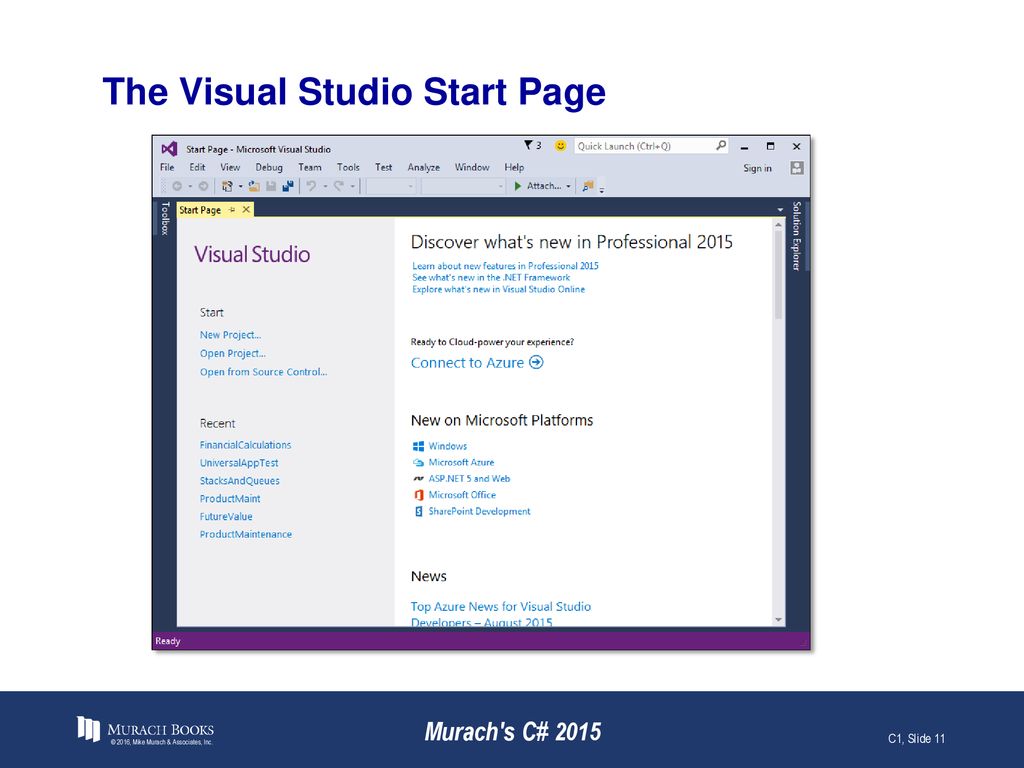The height and width of the screenshot is (768, 1024).
Task: Open the Test menu
Action: click(x=383, y=167)
